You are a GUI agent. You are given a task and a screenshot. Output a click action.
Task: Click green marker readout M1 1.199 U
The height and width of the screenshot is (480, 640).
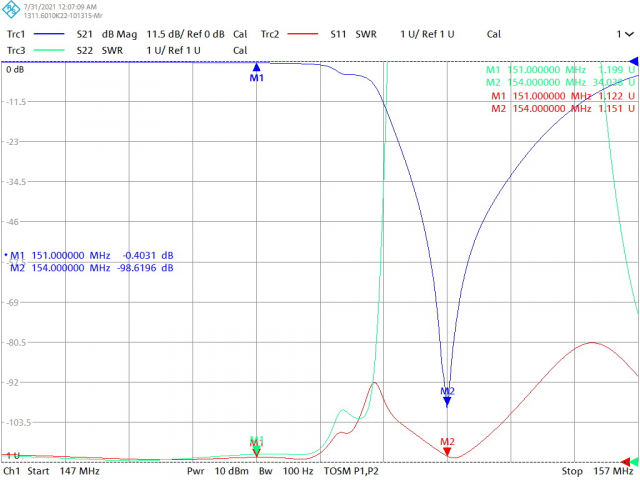560,70
